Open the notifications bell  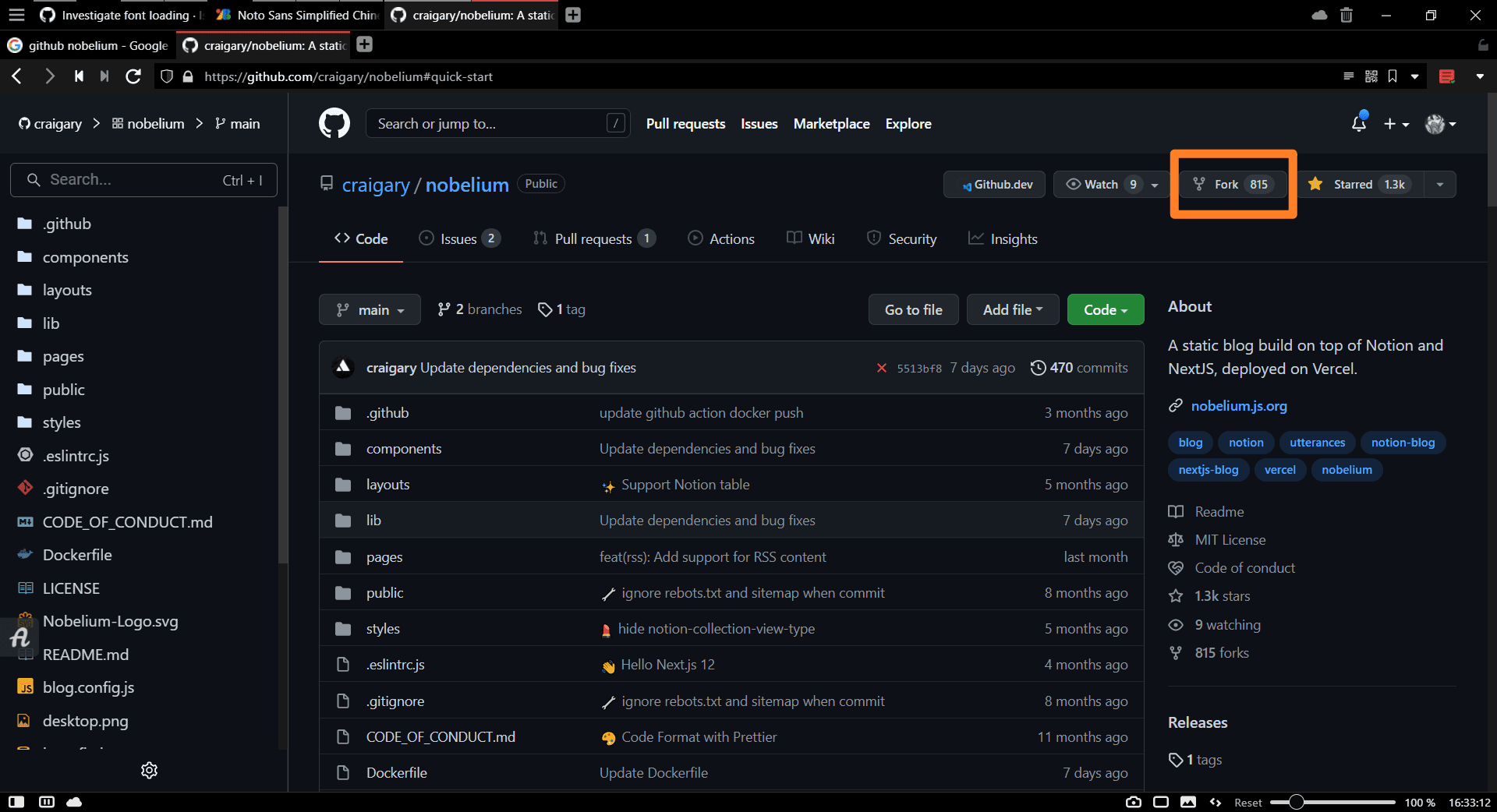tap(1359, 123)
